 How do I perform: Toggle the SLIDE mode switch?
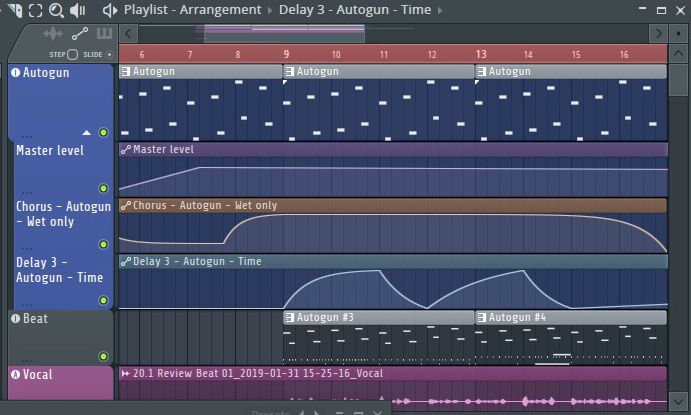[x=109, y=55]
